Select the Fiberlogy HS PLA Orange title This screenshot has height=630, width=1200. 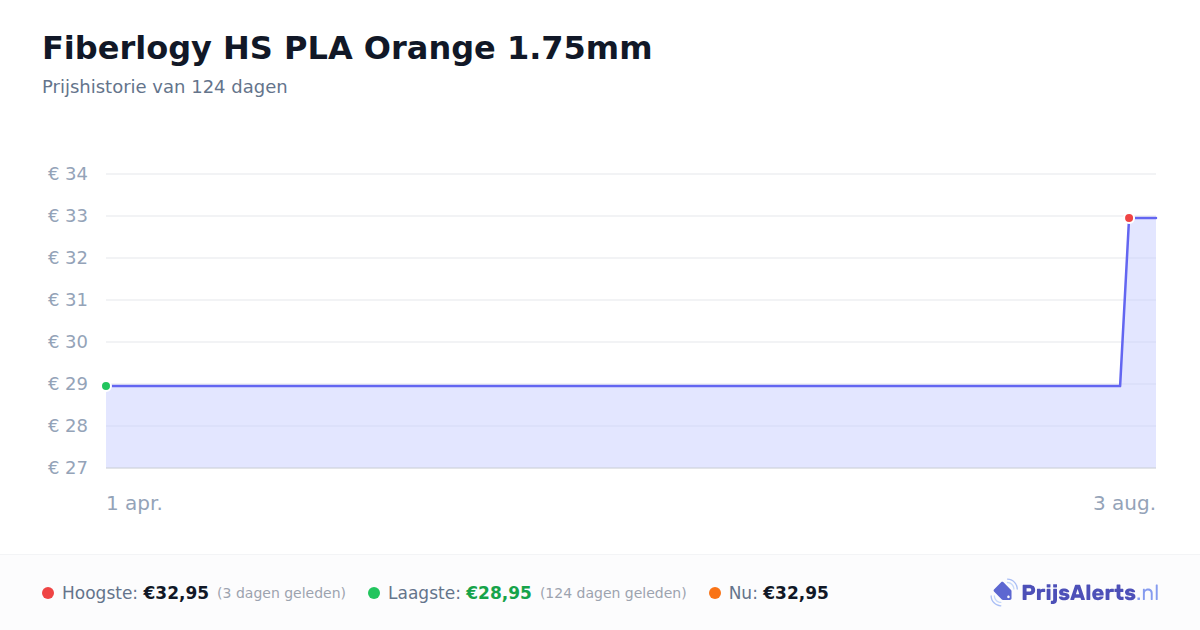(347, 47)
